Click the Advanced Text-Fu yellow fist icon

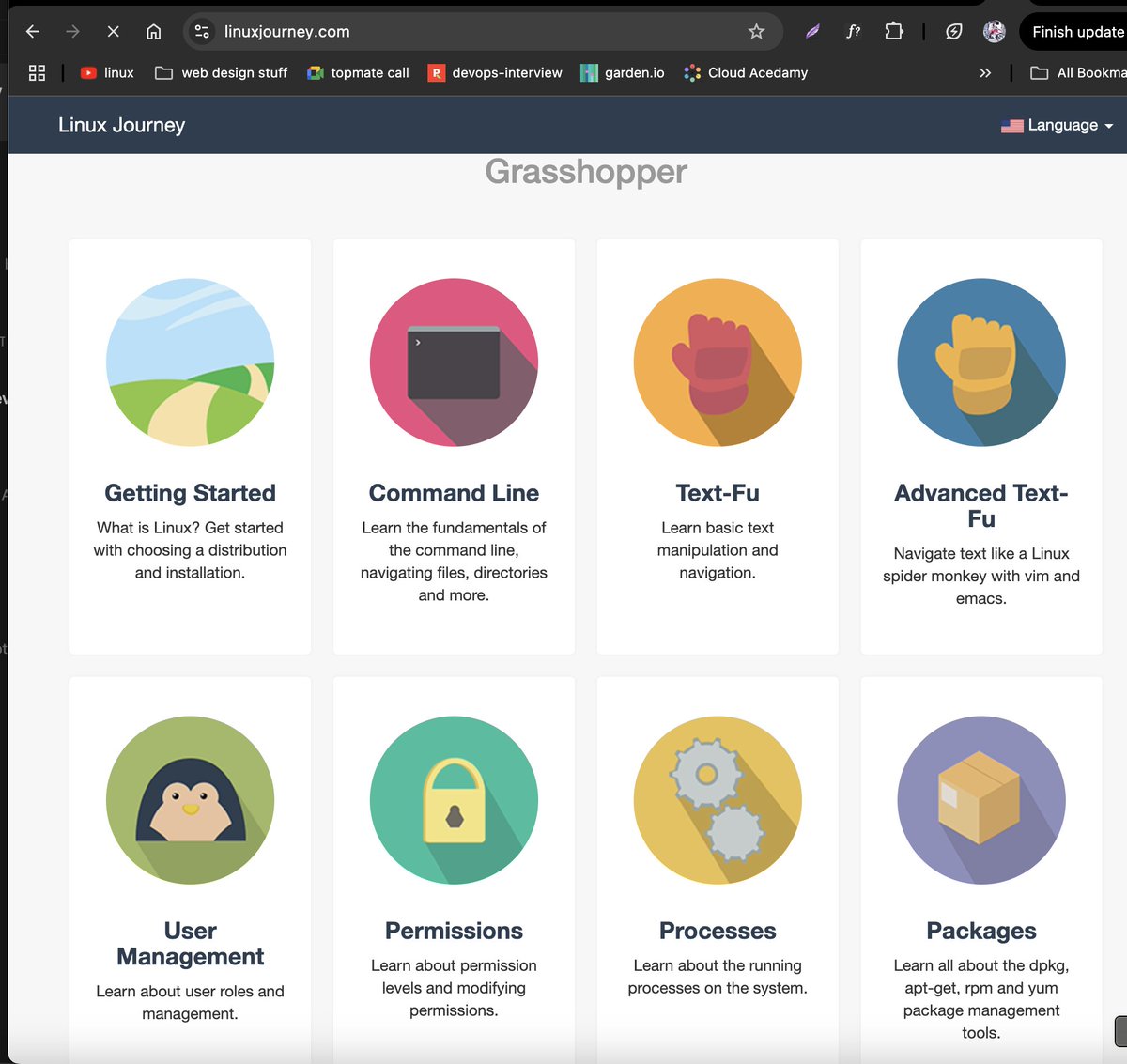click(x=981, y=362)
